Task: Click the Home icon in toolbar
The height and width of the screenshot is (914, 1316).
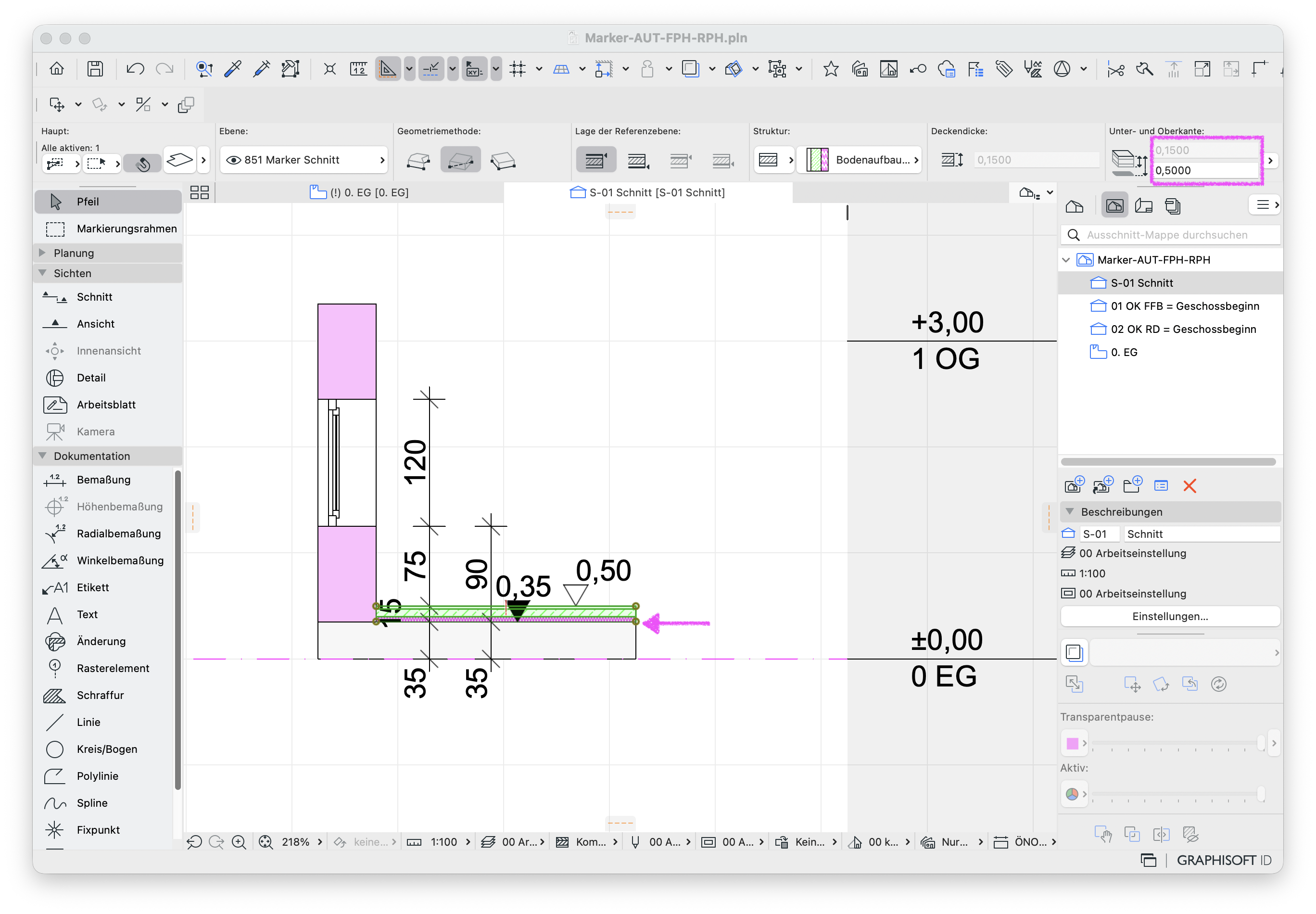Action: click(x=57, y=69)
